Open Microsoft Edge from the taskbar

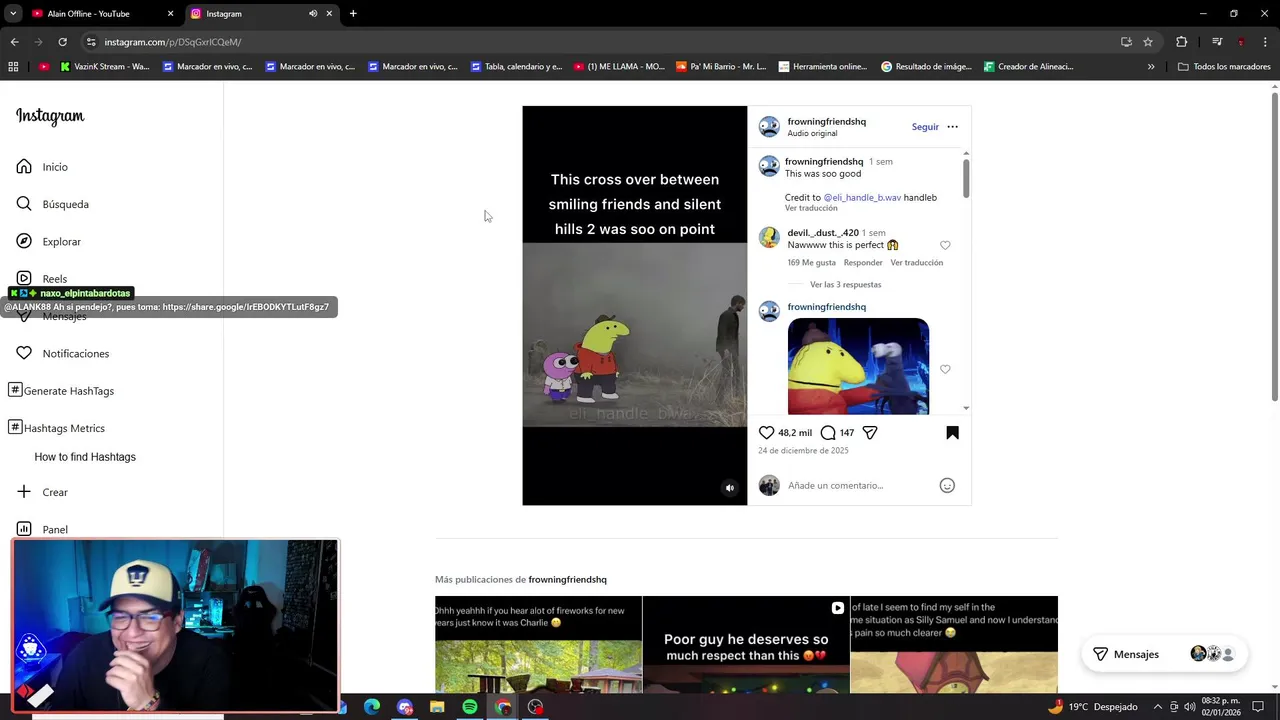(x=372, y=707)
